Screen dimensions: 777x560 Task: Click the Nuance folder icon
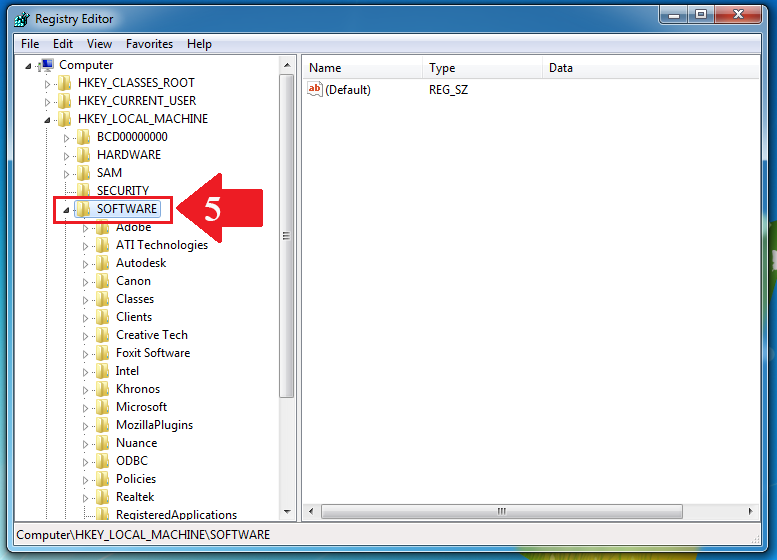(x=103, y=443)
